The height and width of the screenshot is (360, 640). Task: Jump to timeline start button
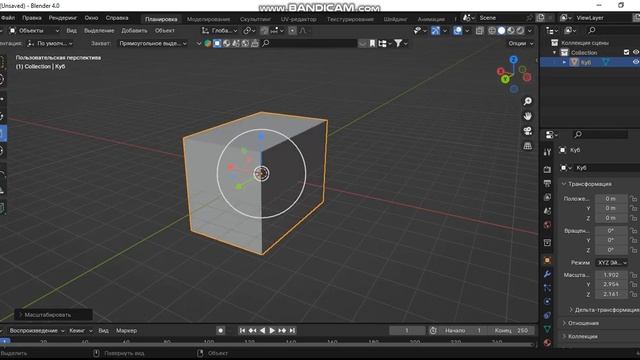tap(242, 331)
